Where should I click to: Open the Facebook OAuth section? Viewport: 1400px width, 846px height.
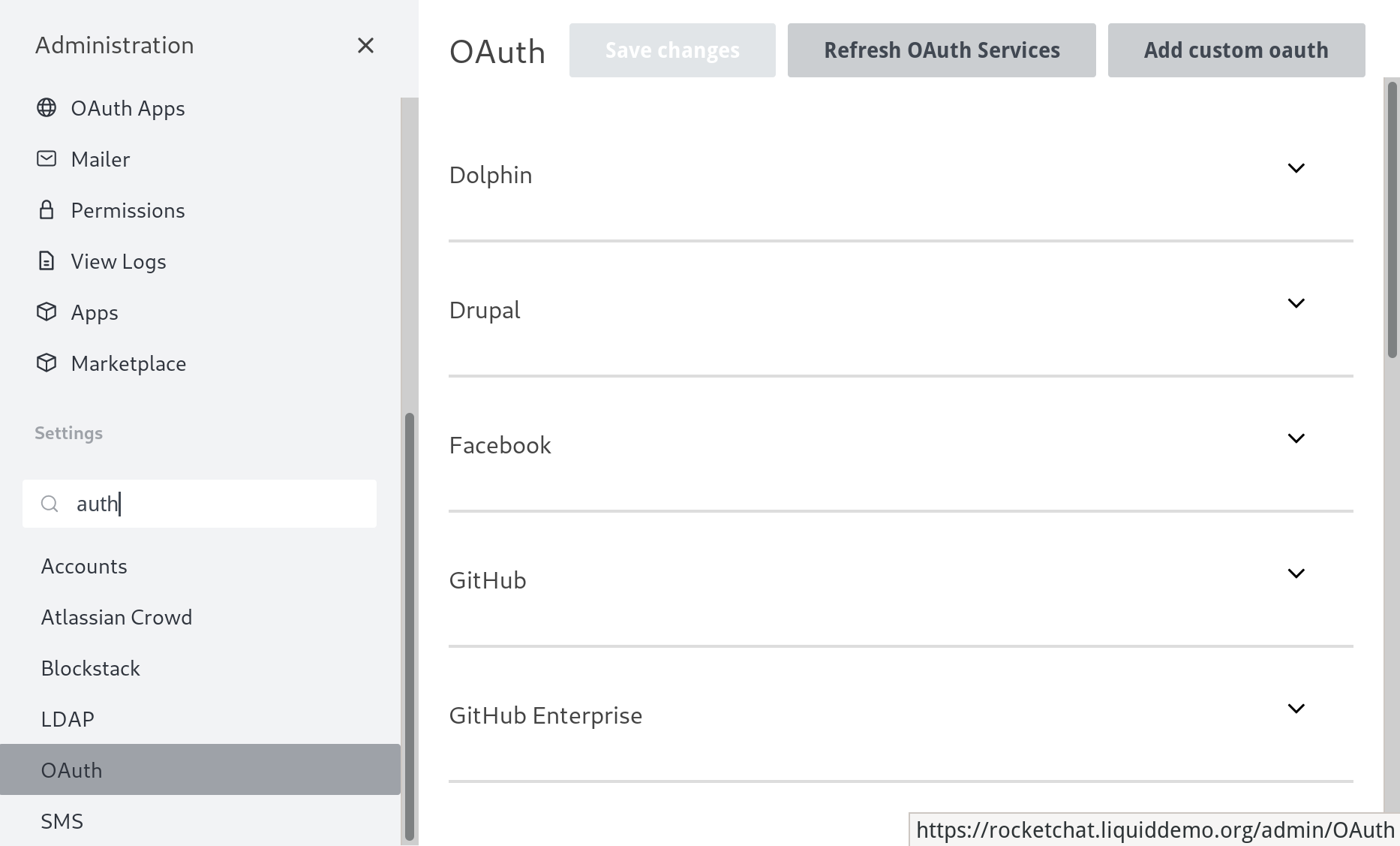(1296, 438)
